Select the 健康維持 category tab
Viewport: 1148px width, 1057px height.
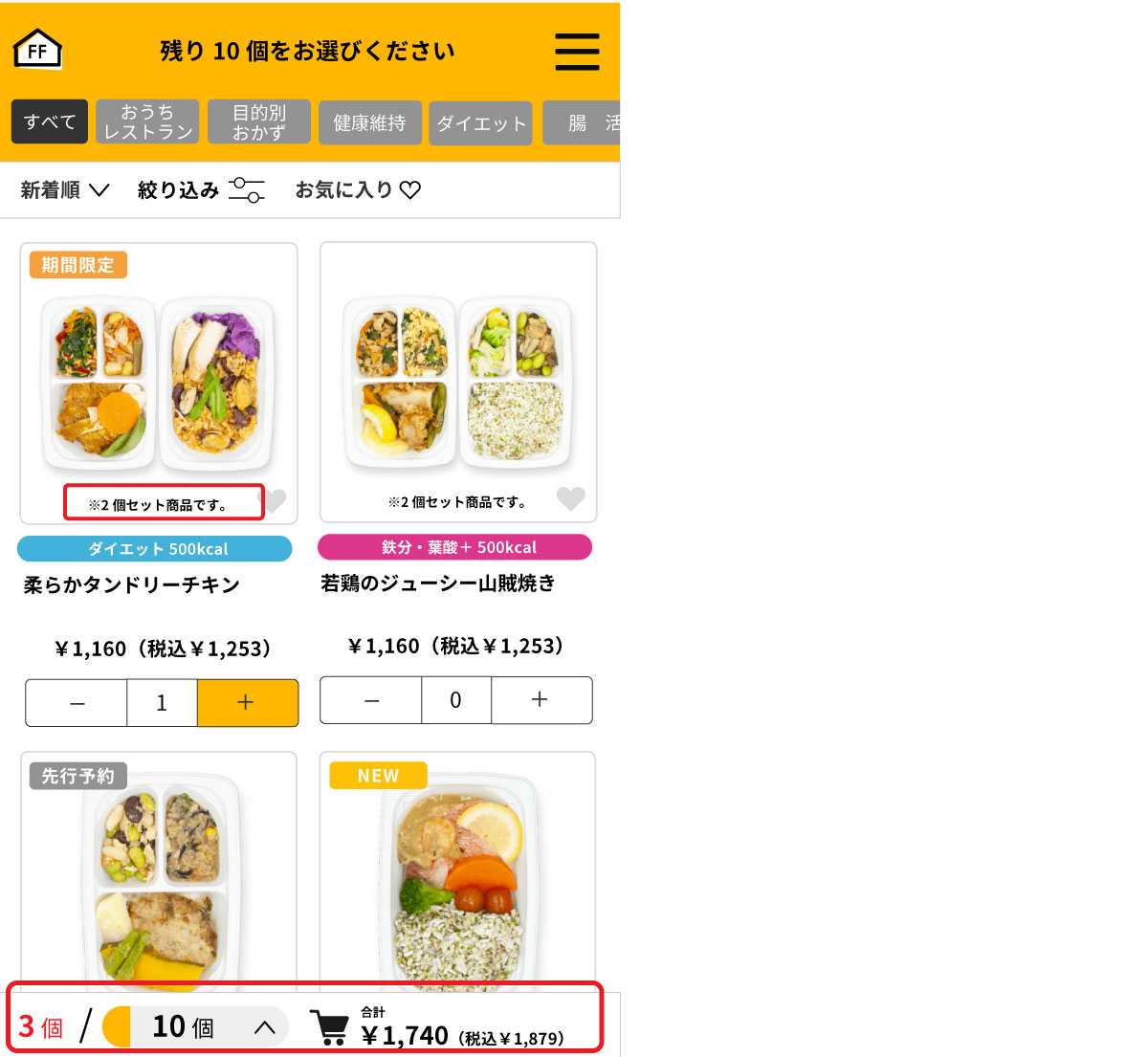(369, 122)
